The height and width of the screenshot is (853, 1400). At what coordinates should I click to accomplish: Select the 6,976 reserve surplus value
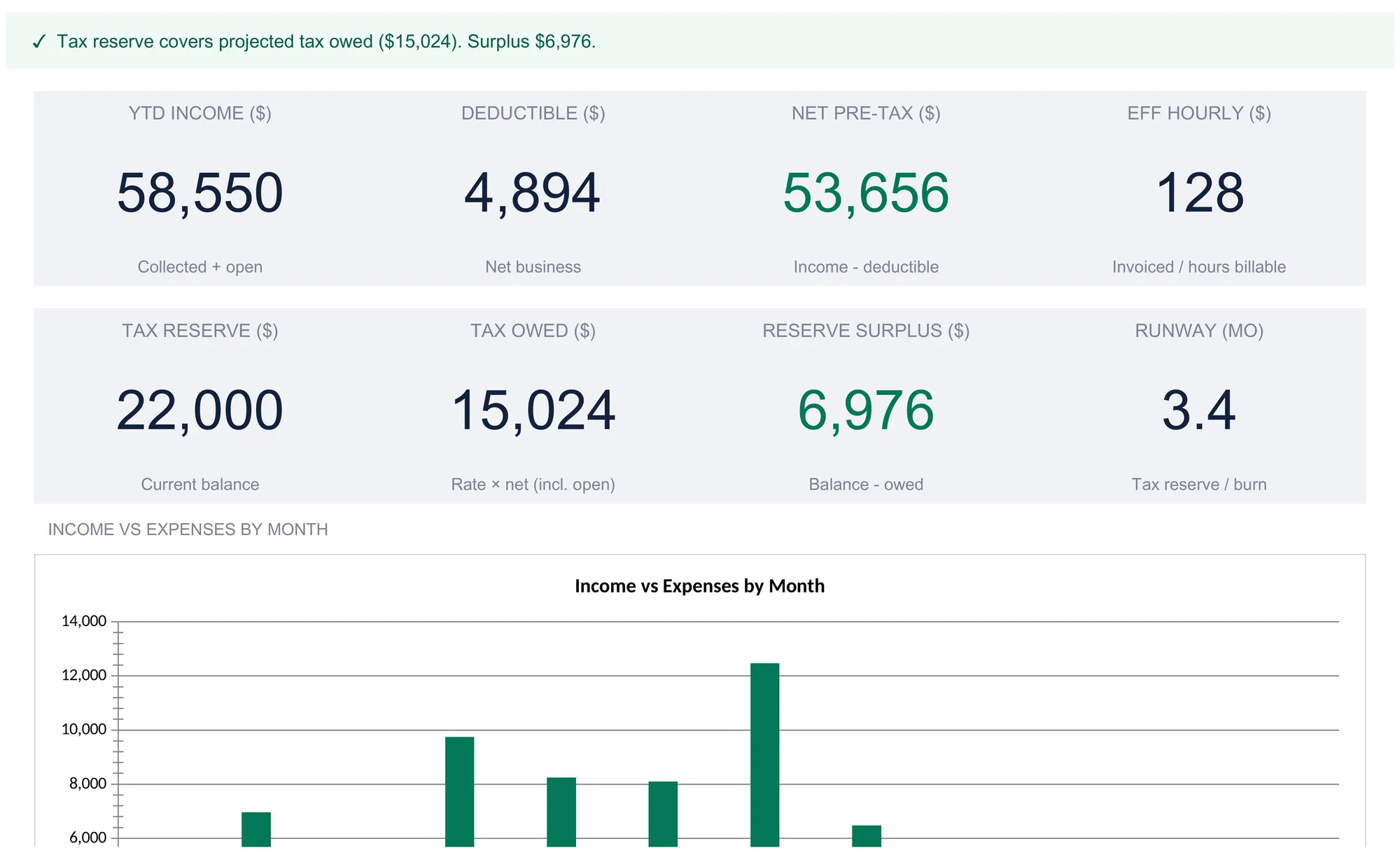pos(866,410)
